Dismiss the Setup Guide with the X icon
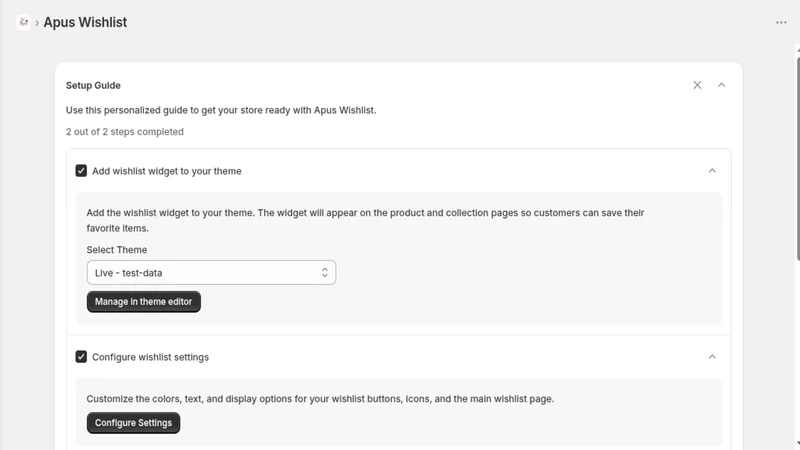Screen dimensions: 800x450 [x=697, y=85]
